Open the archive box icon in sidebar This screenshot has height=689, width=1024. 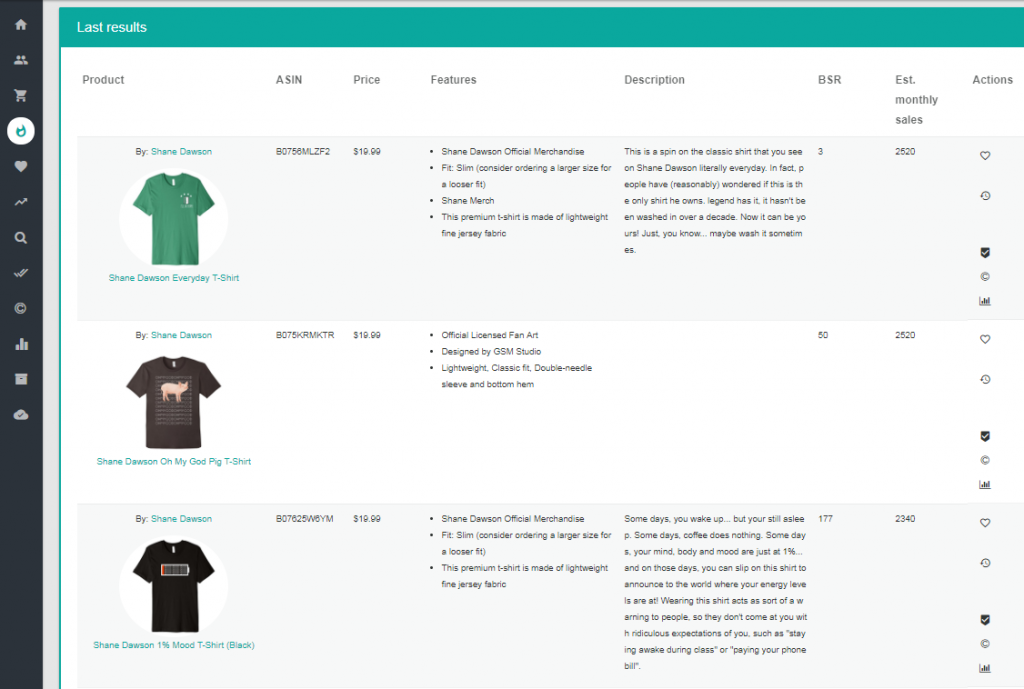[20, 379]
